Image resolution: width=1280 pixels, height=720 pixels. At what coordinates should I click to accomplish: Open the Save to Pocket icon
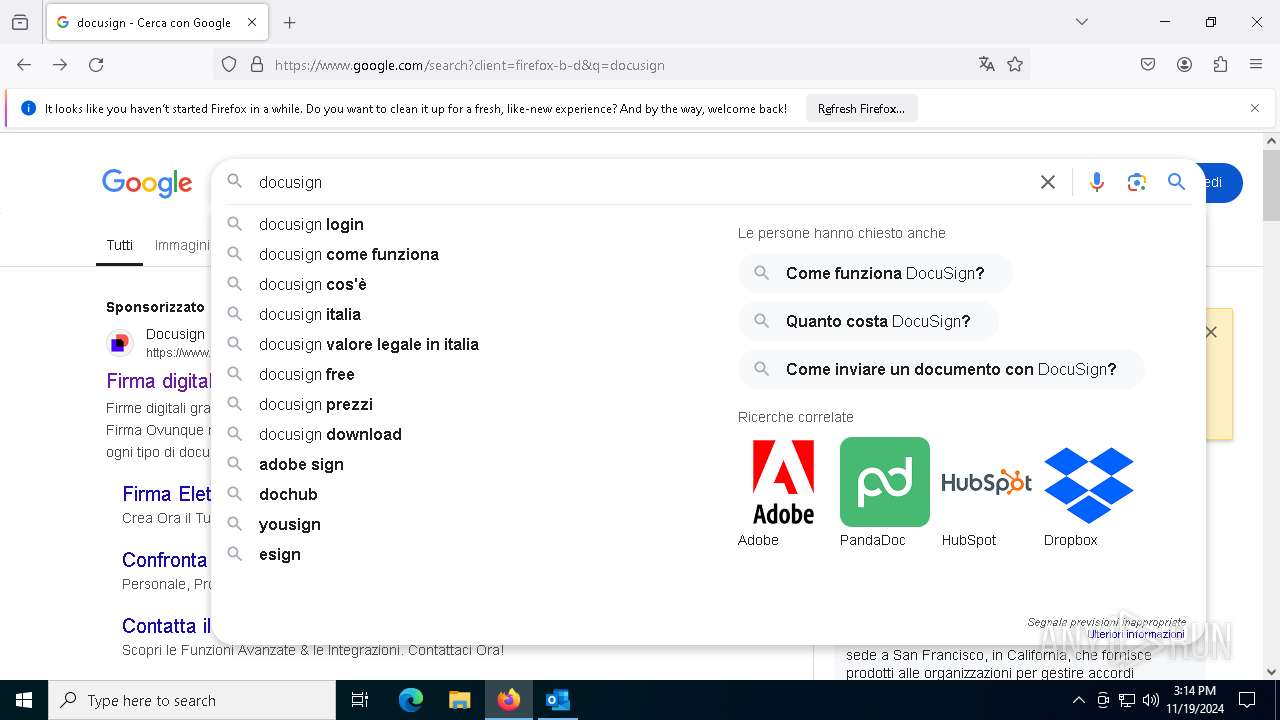[x=1148, y=65]
